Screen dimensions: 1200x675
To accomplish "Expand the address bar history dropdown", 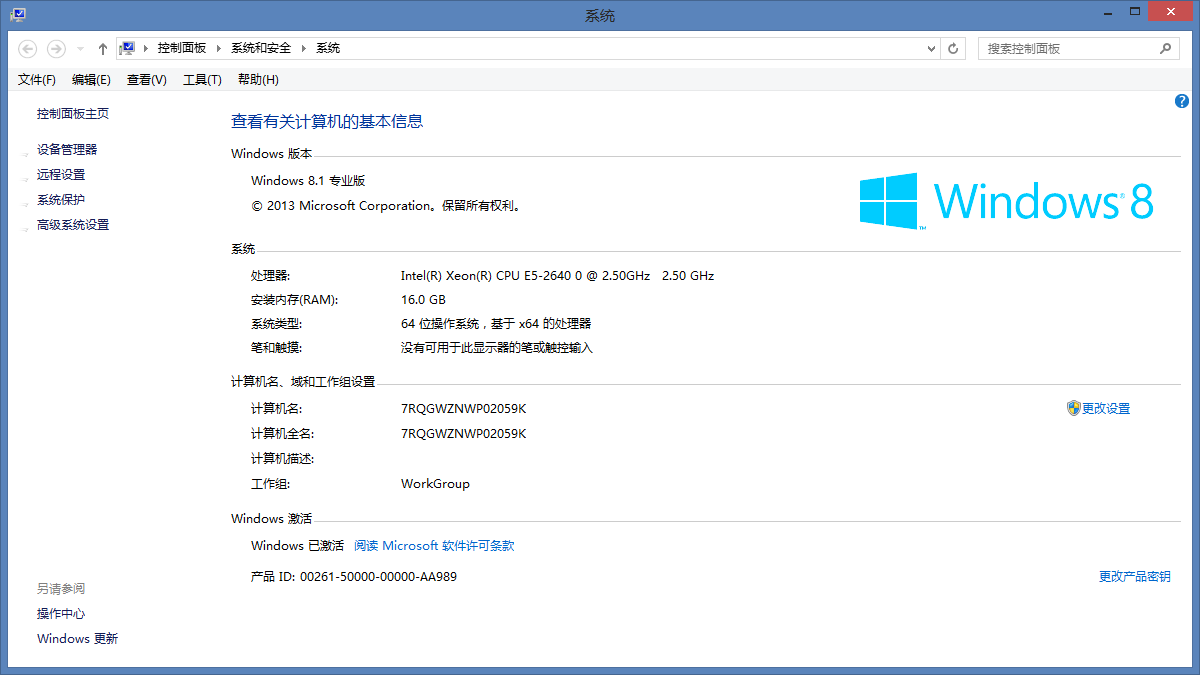I will 931,48.
